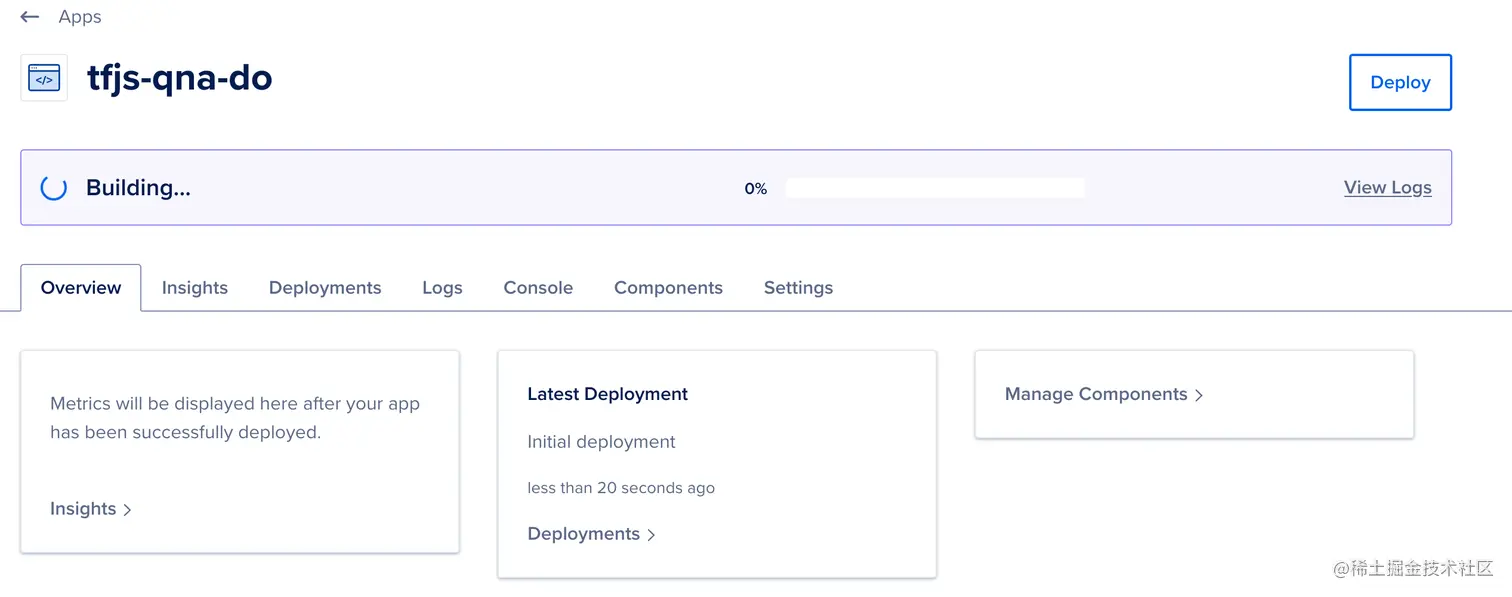Viewport: 1512px width, 597px height.
Task: Click the back arrow beside Apps
Action: coord(29,16)
